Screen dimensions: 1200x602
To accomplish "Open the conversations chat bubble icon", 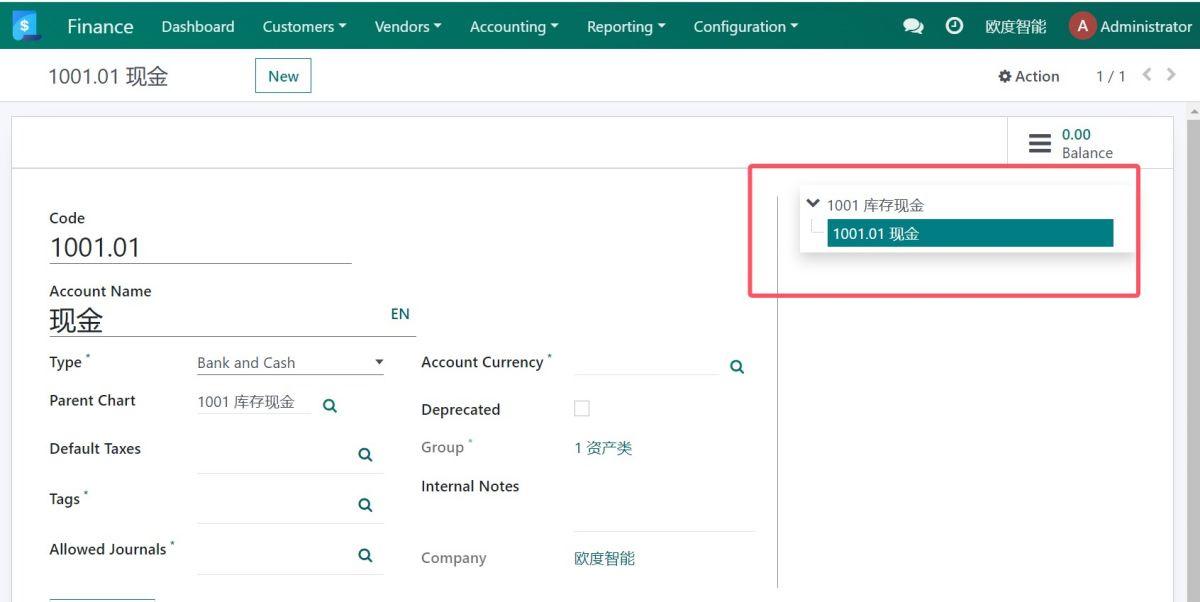I will tap(913, 27).
